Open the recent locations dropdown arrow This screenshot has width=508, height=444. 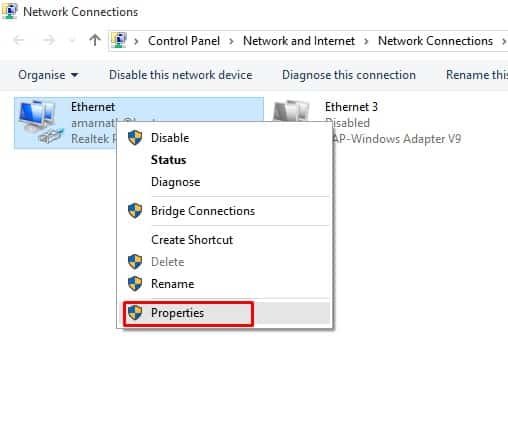tap(72, 41)
